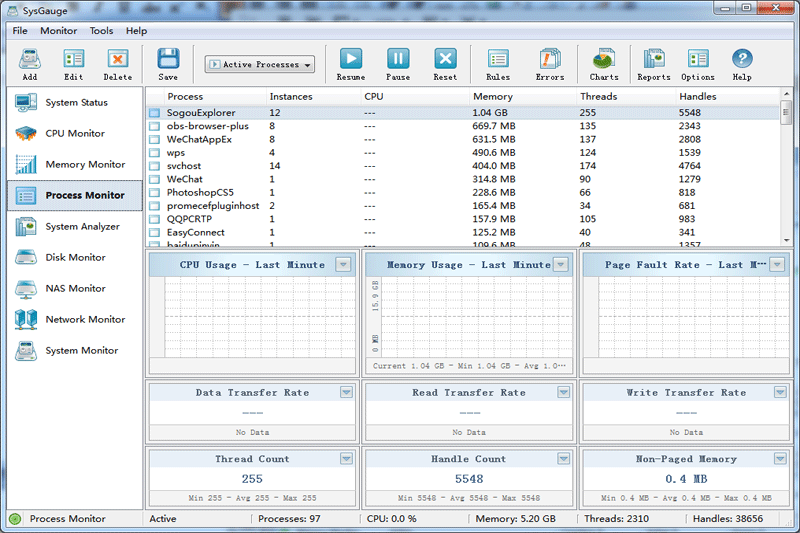Click the Add toolbar icon

[x=29, y=60]
